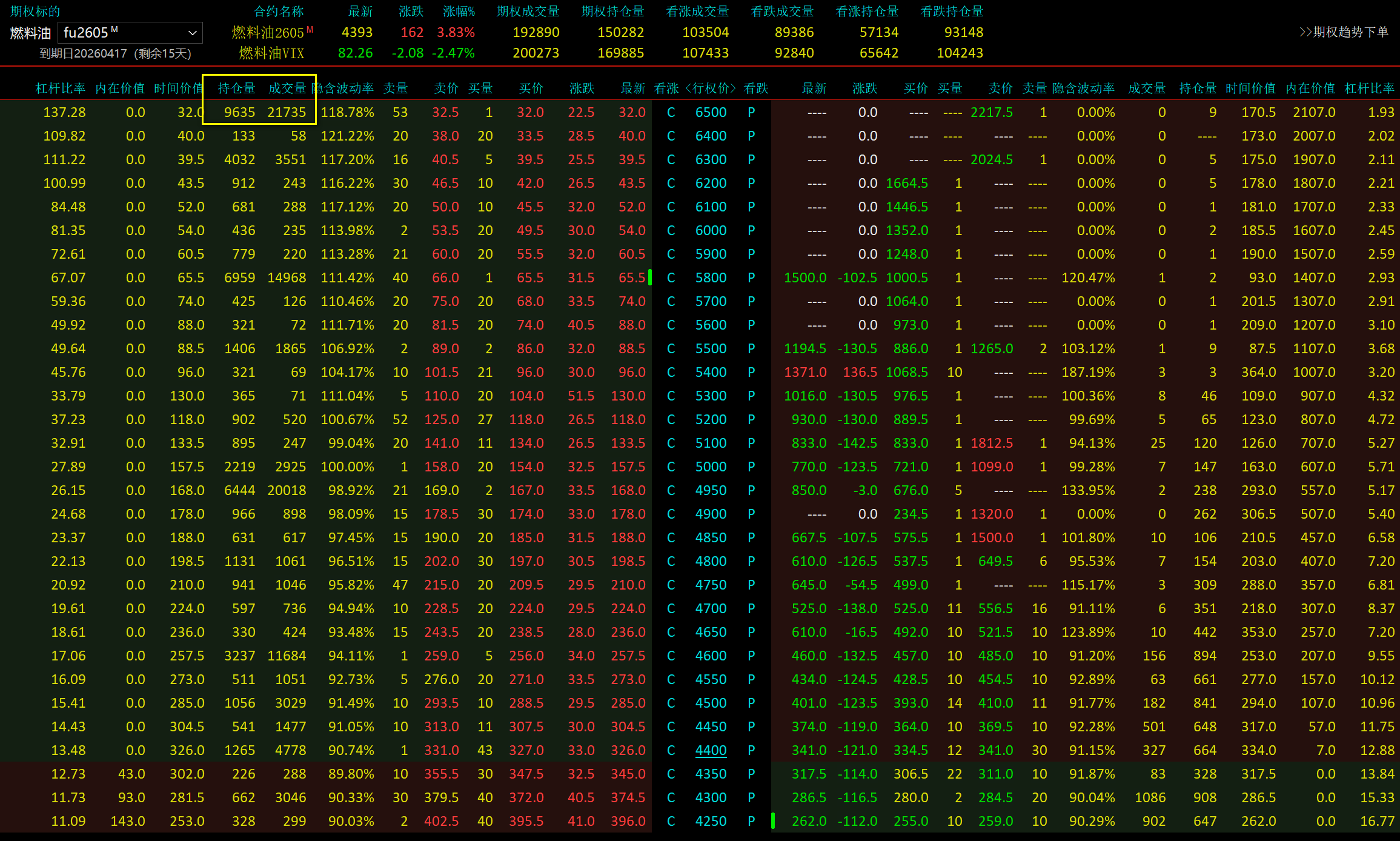Select the 燃料油VIX row
Image resolution: width=1400 pixels, height=841 pixels.
(x=271, y=53)
